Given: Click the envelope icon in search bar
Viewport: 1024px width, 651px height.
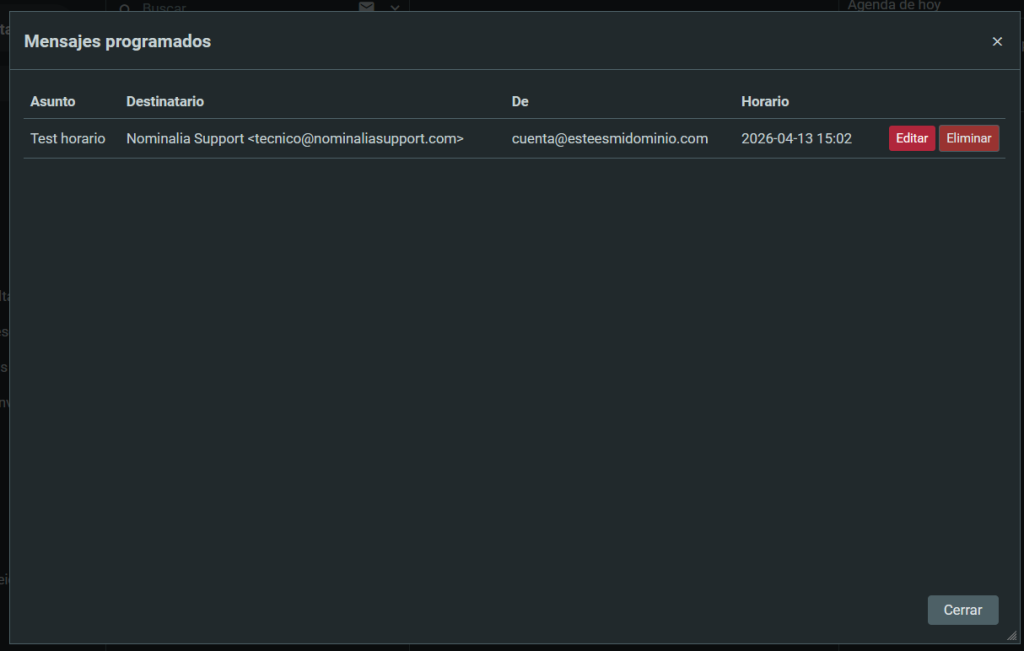Looking at the screenshot, I should (367, 7).
